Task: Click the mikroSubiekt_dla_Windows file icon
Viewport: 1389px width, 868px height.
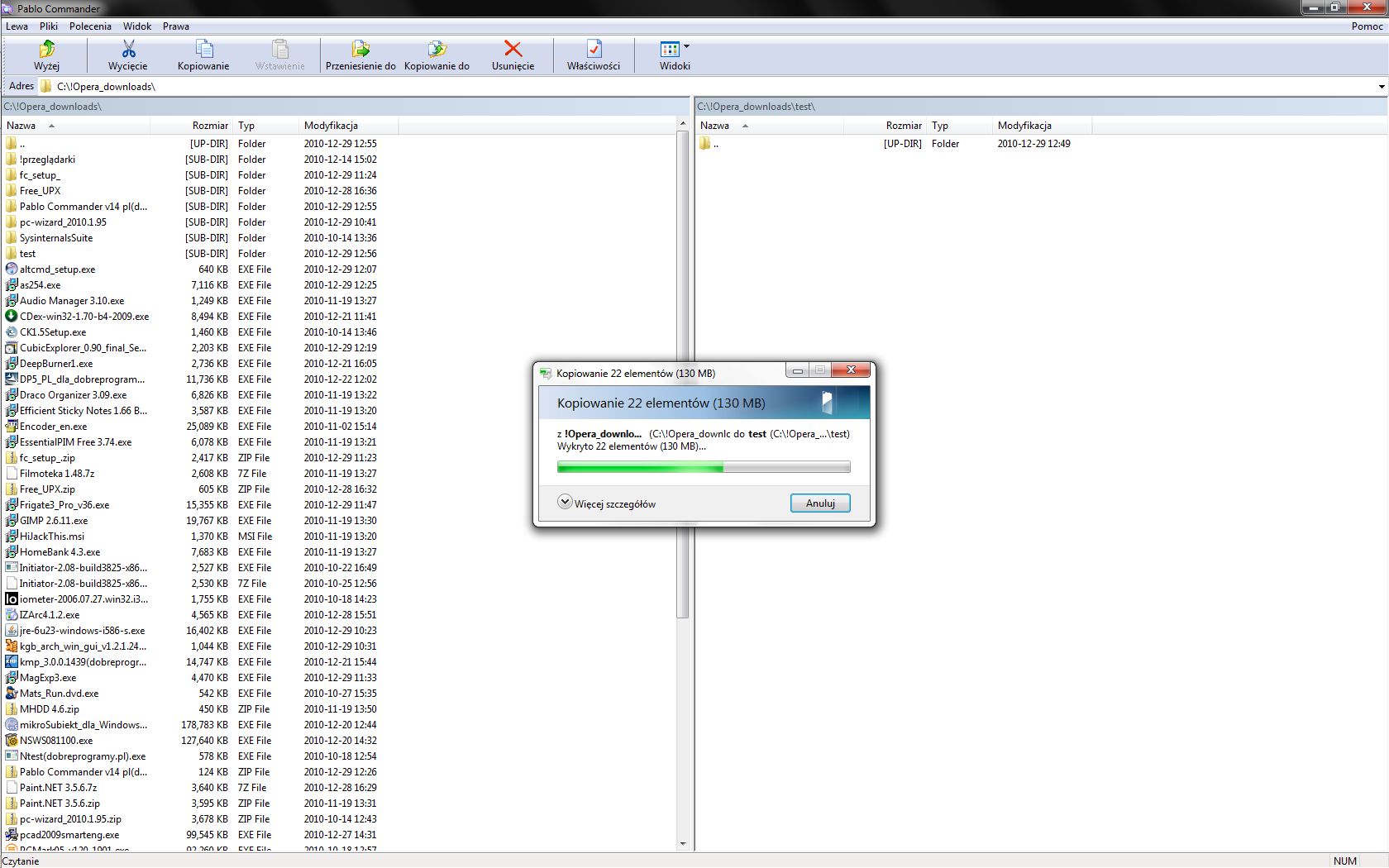Action: 12,725
